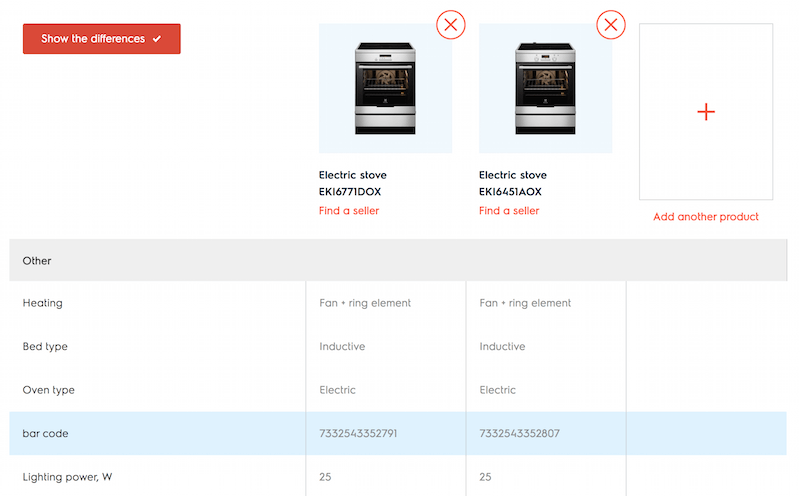
Task: Open the EKI6451AOX stove product image
Action: click(545, 88)
